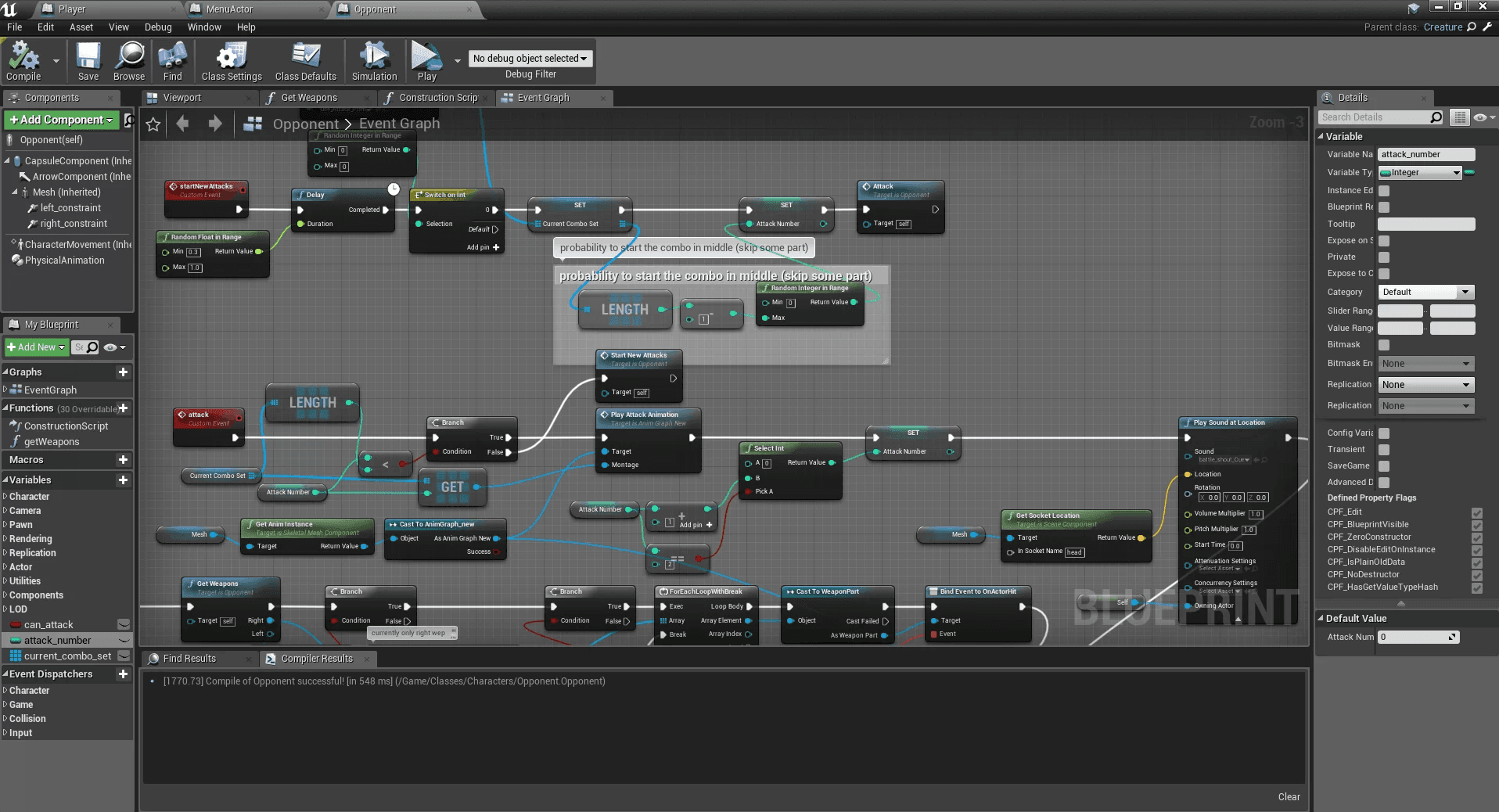Viewport: 1499px width, 812px height.
Task: Open the Asset menu
Action: [x=81, y=27]
